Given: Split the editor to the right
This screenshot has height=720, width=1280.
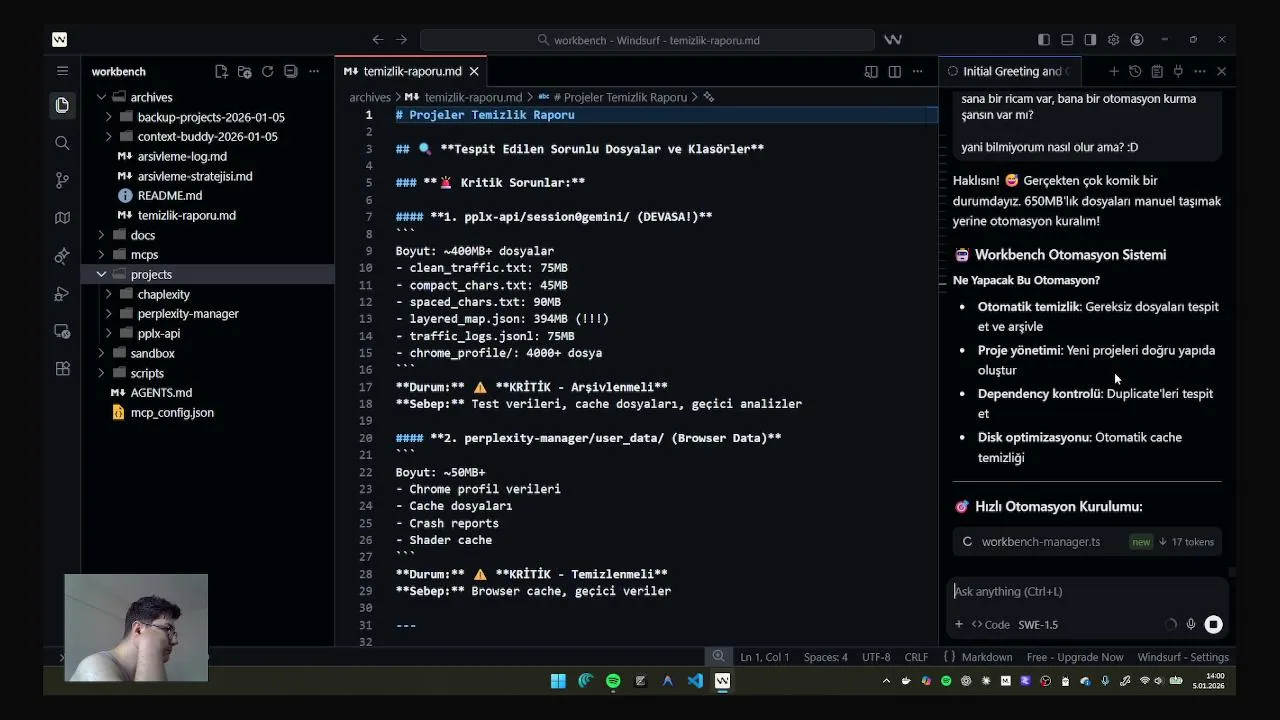Looking at the screenshot, I should [894, 71].
